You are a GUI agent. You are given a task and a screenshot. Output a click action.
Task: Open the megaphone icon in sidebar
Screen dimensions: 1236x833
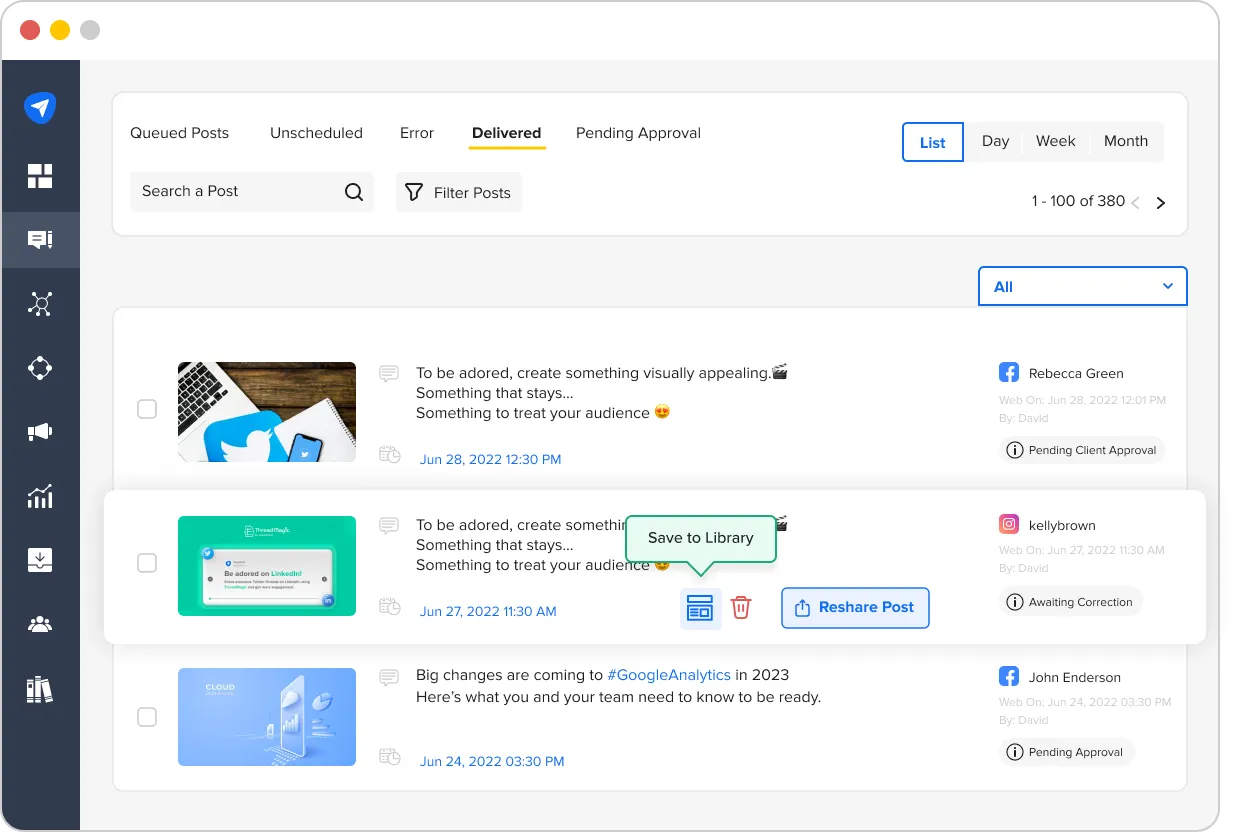pos(40,432)
